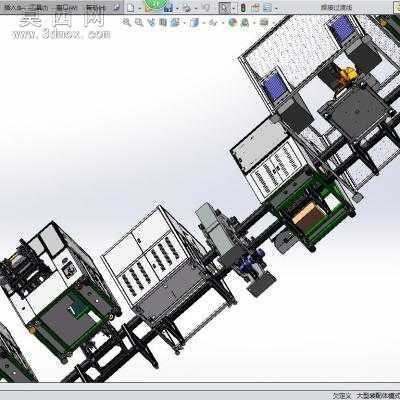
Task: Create a new document with the New icon
Action: point(131,8)
